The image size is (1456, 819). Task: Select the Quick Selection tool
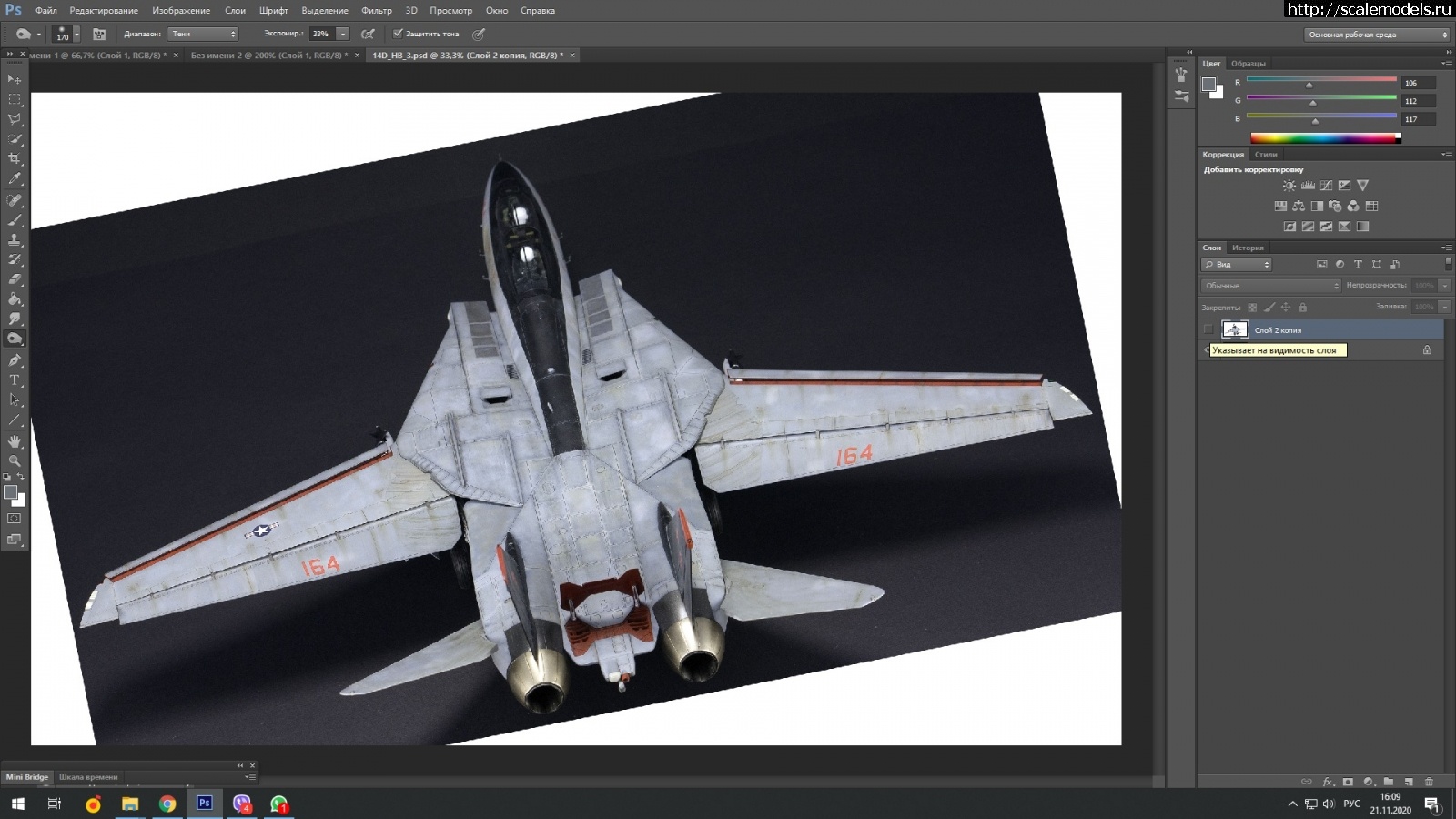[x=15, y=139]
